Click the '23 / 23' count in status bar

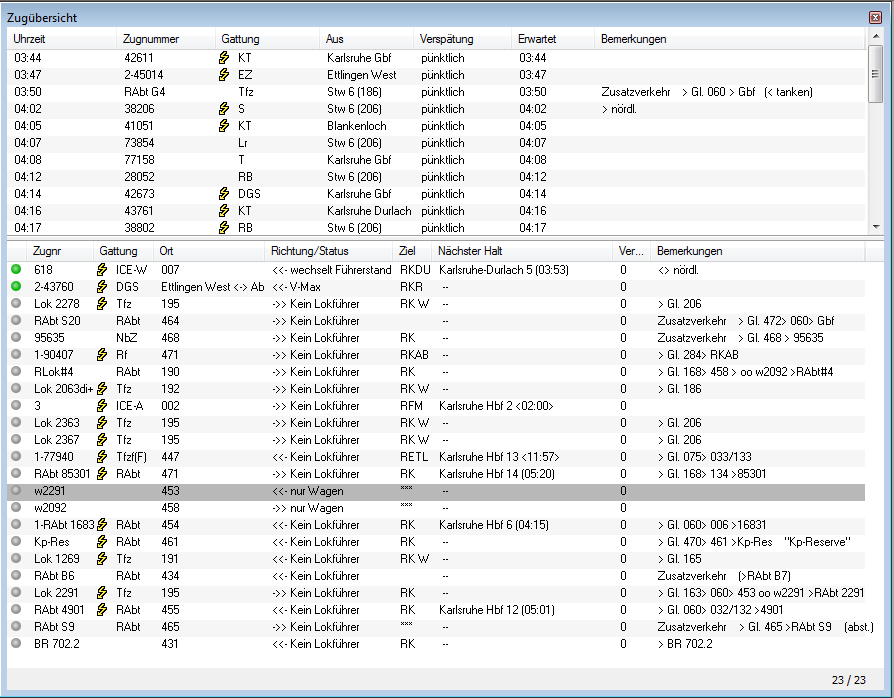848,680
